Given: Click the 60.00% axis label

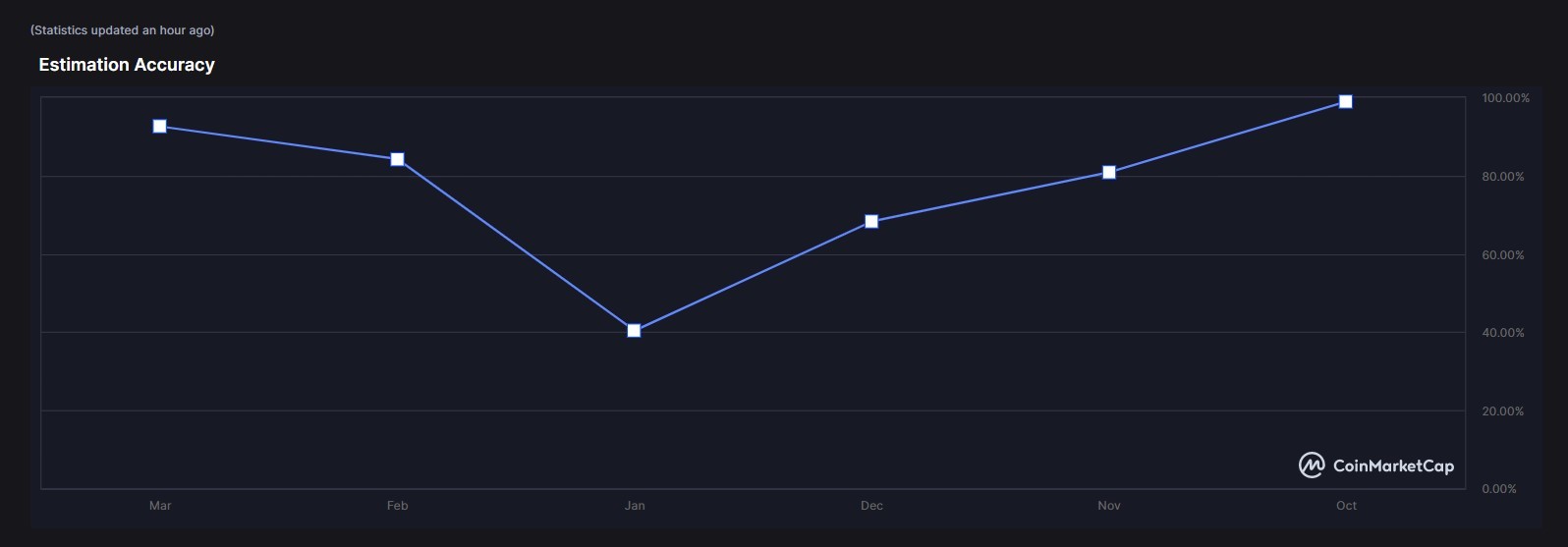Looking at the screenshot, I should tap(1503, 255).
